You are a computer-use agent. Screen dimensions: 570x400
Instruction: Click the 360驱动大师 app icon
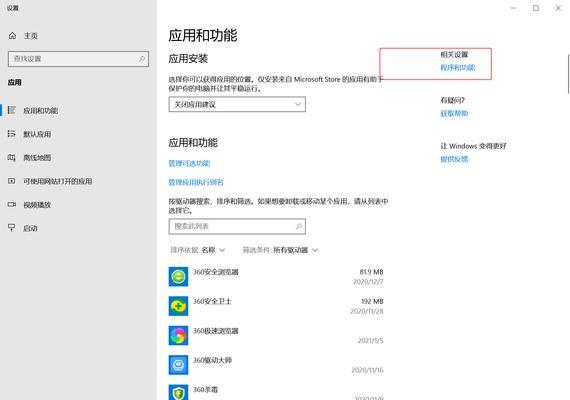coord(178,365)
